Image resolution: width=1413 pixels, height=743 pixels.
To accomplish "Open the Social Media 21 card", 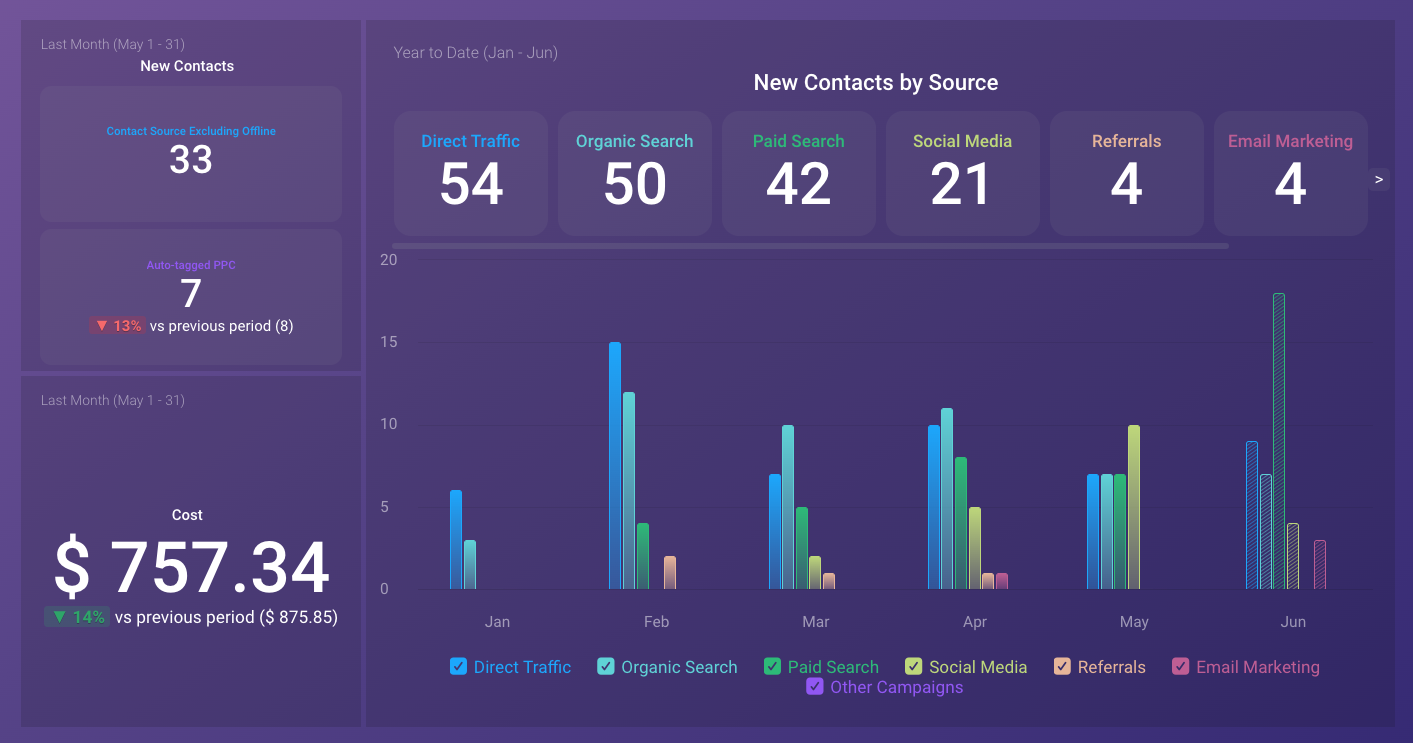I will point(963,173).
